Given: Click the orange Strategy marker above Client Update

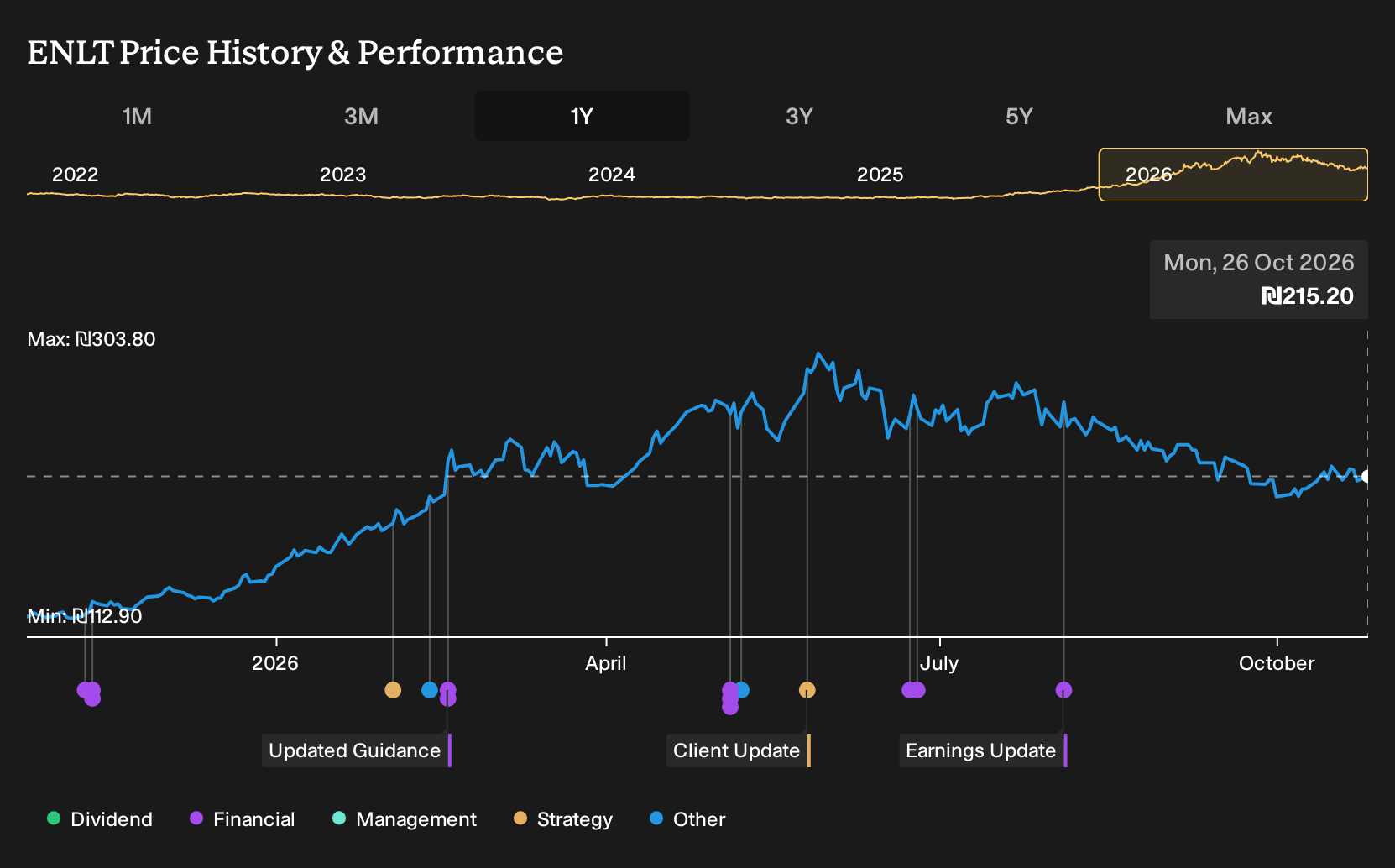Looking at the screenshot, I should [807, 690].
